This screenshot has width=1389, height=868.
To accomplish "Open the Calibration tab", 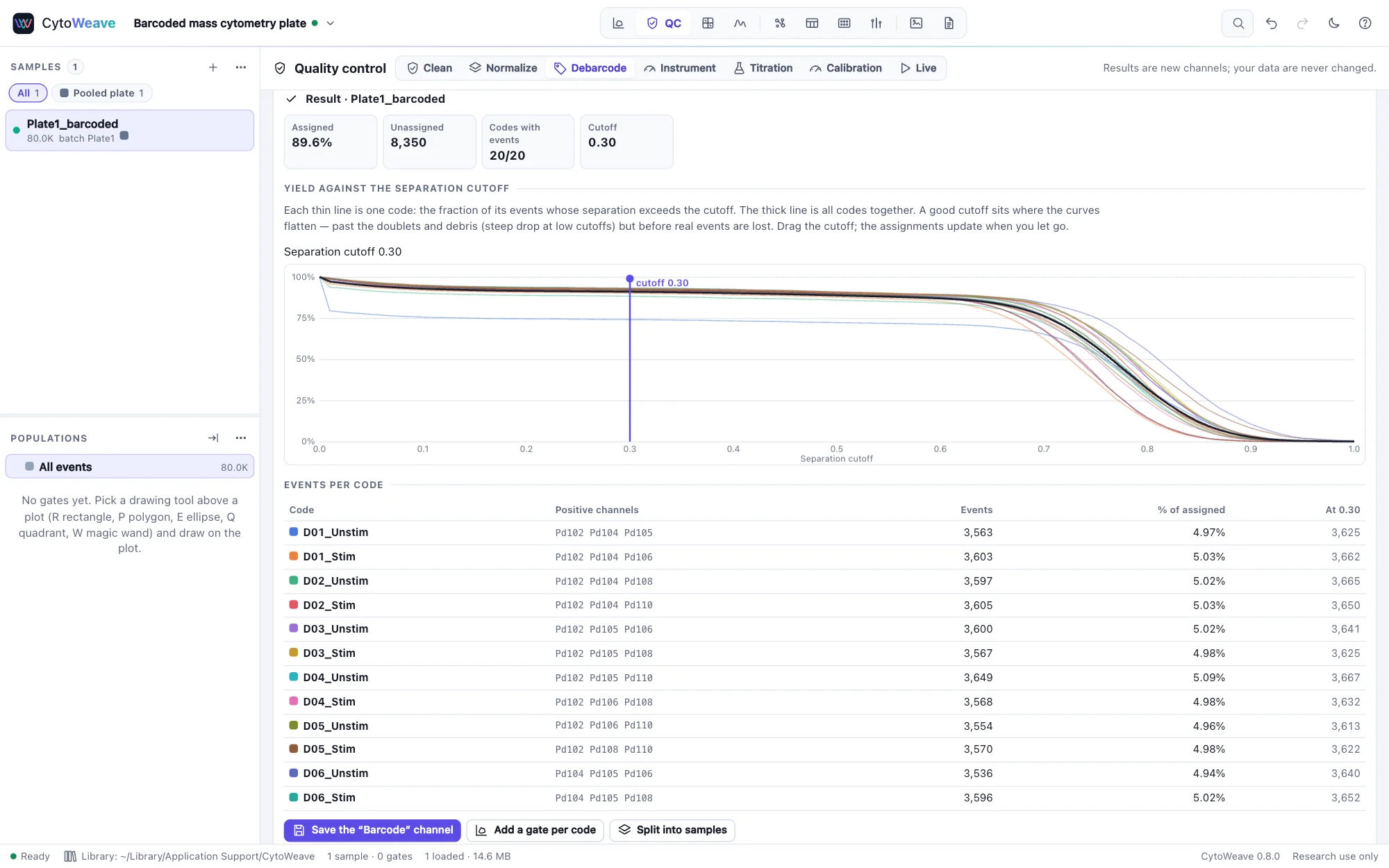I will tap(846, 68).
